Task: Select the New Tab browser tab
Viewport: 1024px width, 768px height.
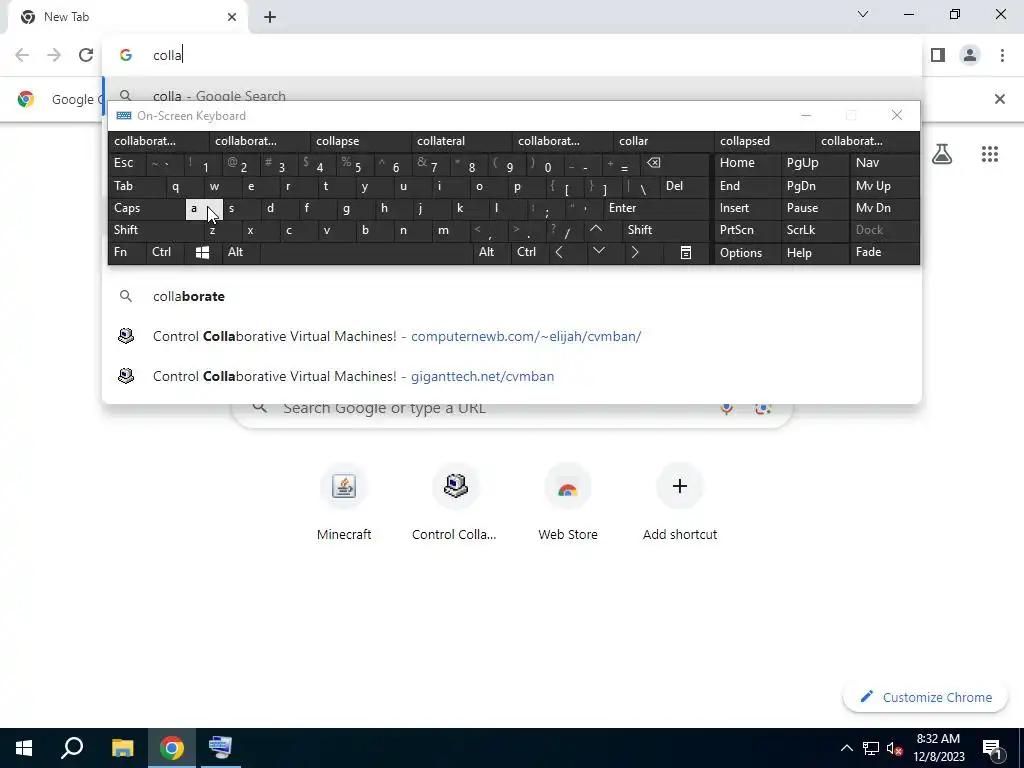Action: click(127, 17)
